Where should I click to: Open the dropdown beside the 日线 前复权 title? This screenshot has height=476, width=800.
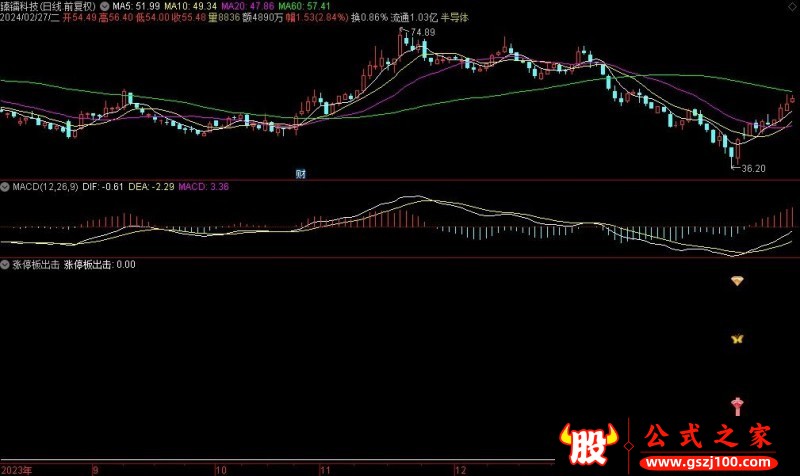click(105, 6)
